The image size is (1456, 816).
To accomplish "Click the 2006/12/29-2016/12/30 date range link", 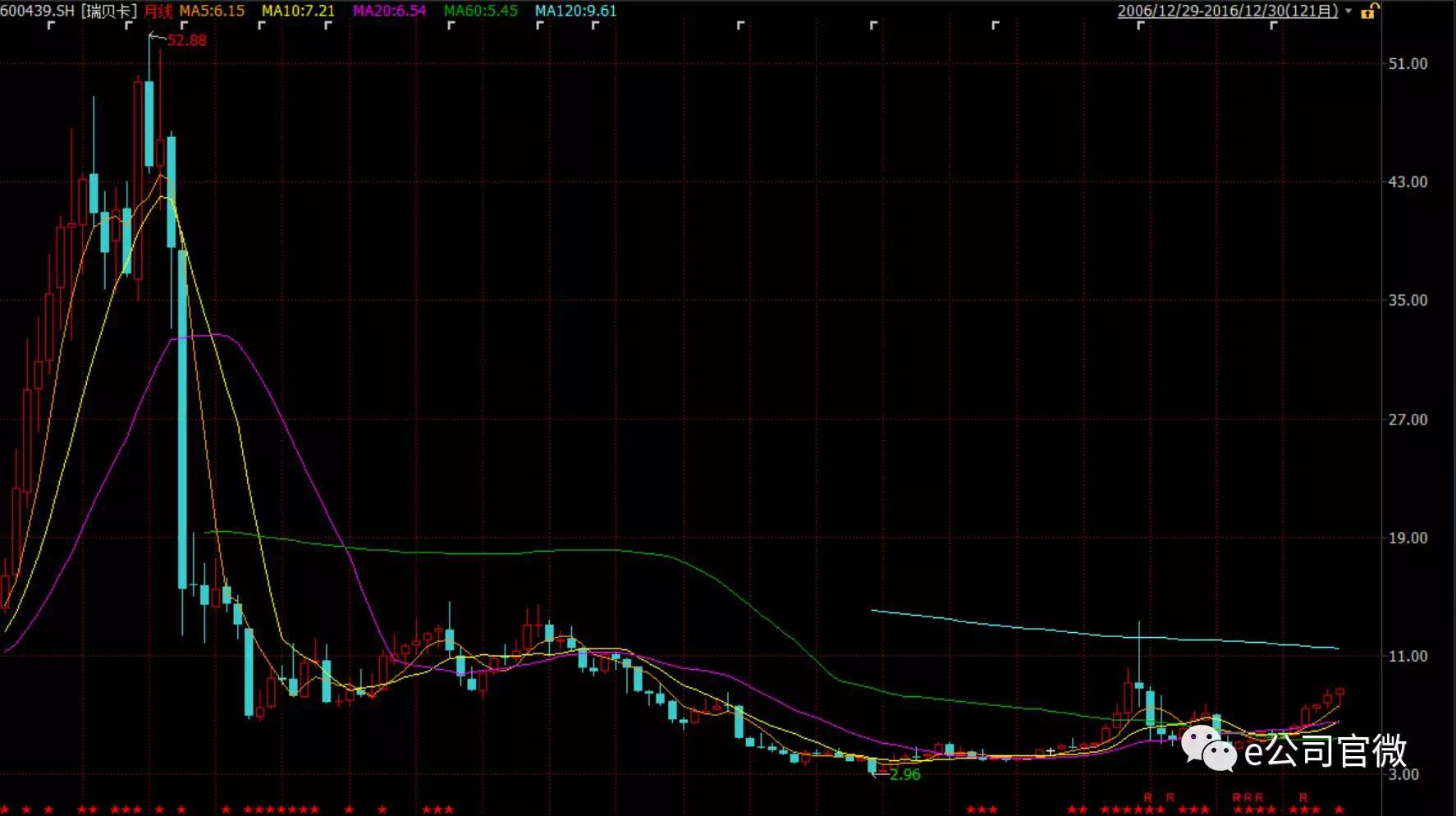I will (x=1228, y=11).
